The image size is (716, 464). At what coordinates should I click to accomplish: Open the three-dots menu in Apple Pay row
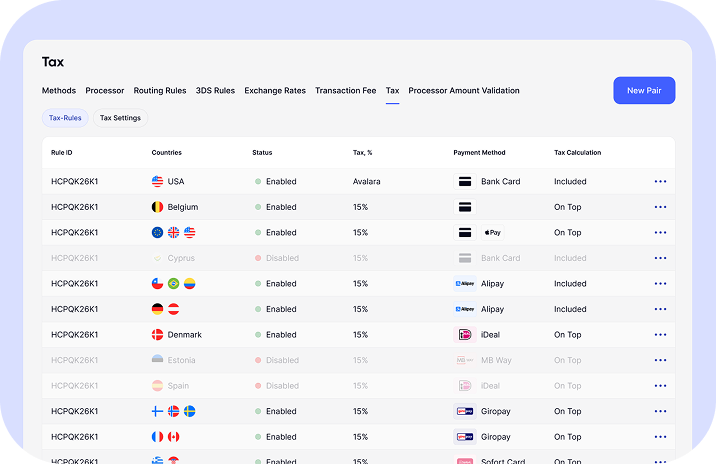coord(660,232)
